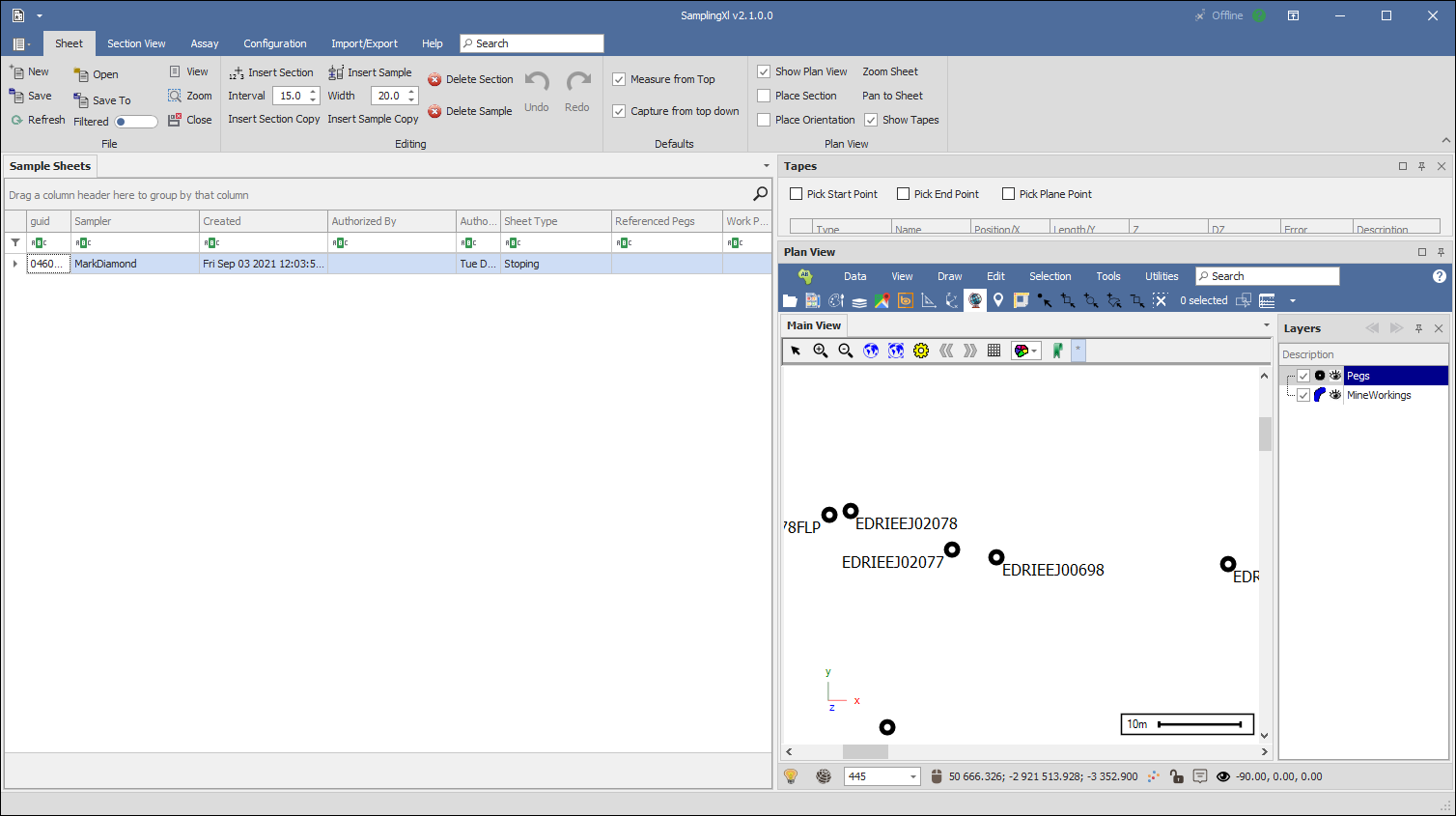Click the zoom in magnifier in Main View

pos(821,351)
